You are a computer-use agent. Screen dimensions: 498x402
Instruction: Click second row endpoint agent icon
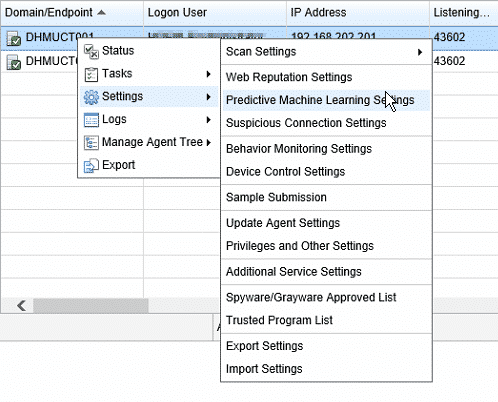click(14, 62)
